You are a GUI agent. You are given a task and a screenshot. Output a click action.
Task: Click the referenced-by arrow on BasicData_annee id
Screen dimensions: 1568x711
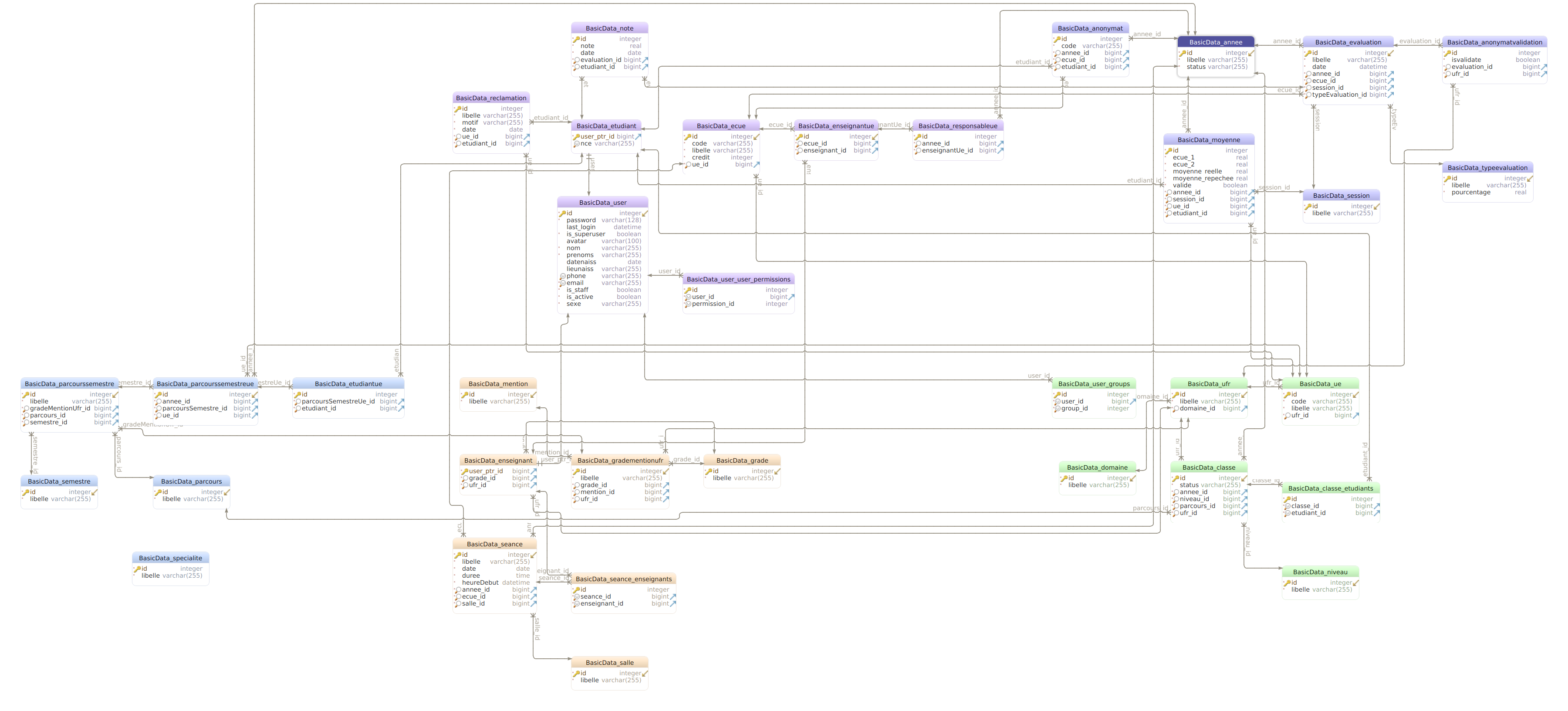[x=1251, y=53]
